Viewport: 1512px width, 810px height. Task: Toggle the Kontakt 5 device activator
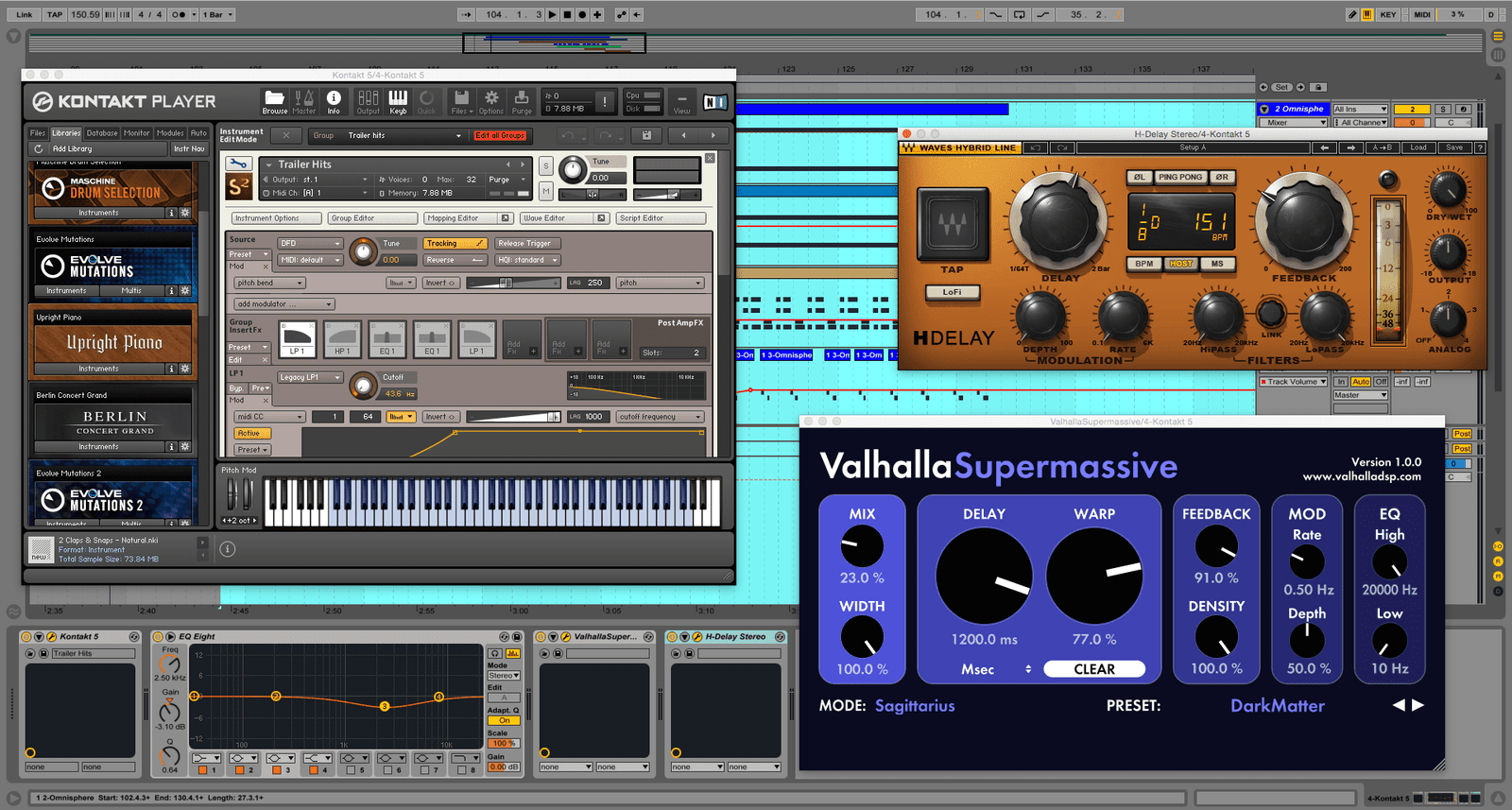(x=26, y=637)
